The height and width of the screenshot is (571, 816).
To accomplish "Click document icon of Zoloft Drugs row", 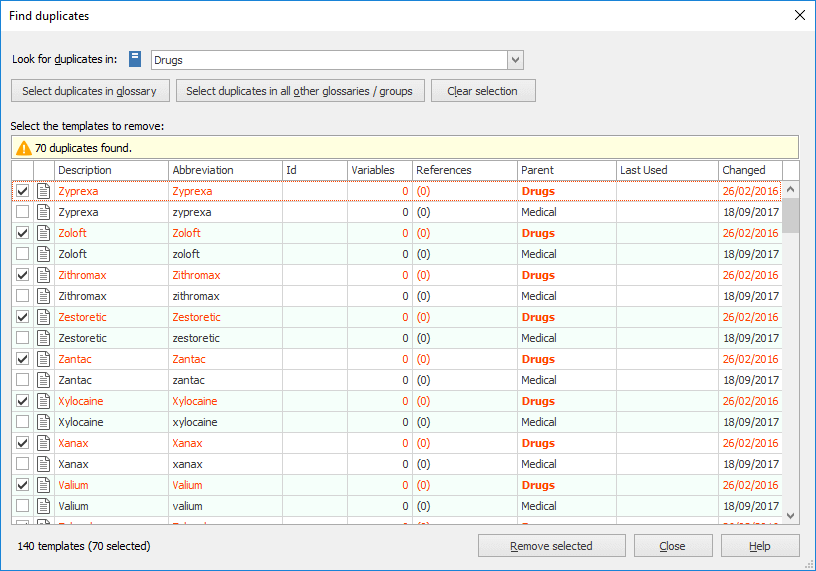I will (x=44, y=233).
